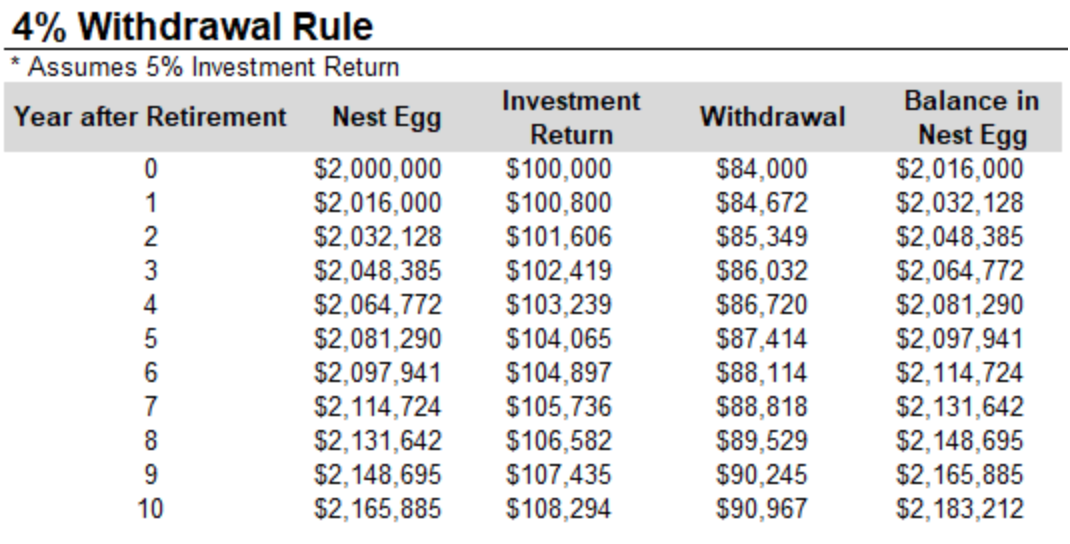Viewport: 1070px width, 544px height.
Task: Click the $90,967 withdrawal value
Action: point(762,509)
